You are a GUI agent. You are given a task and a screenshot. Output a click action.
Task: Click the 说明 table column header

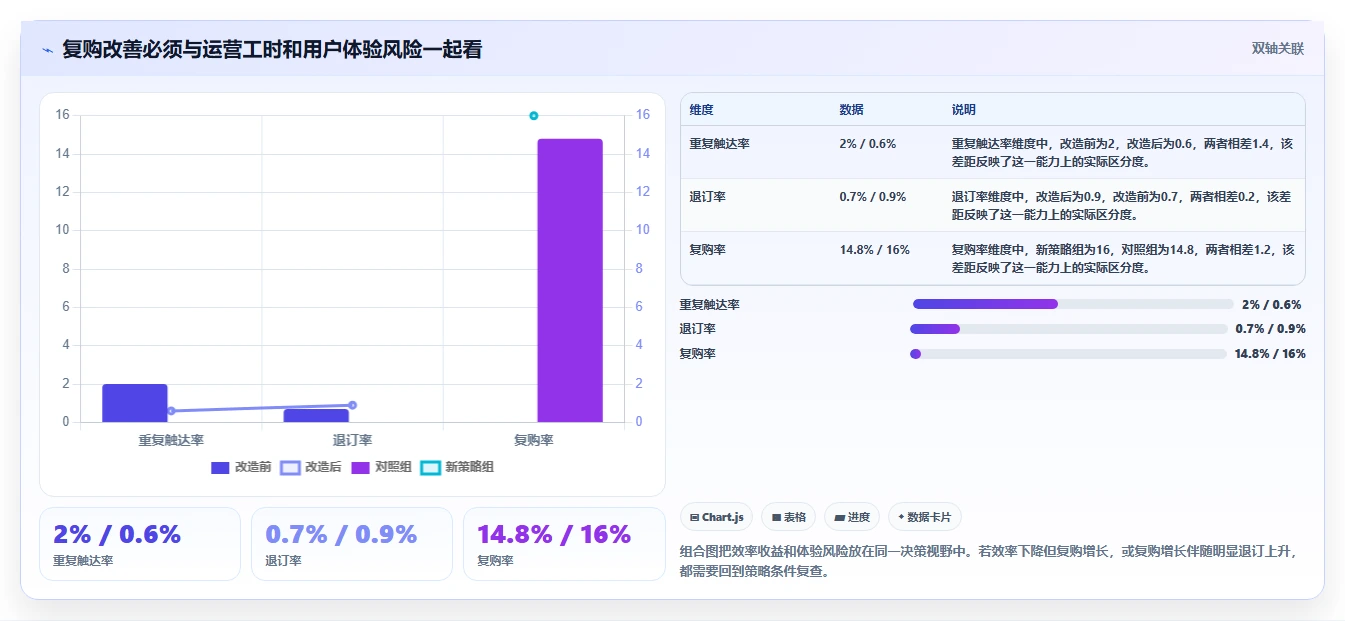[964, 110]
